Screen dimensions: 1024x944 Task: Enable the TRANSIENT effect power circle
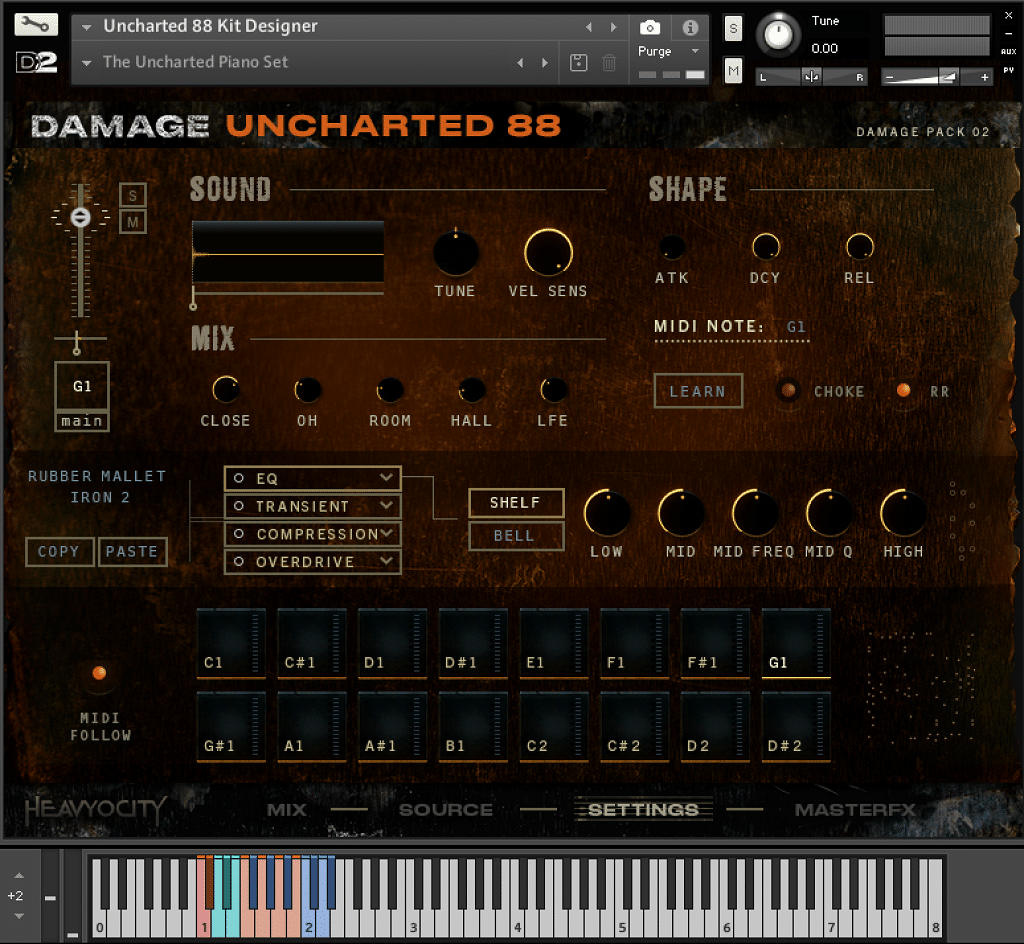239,506
